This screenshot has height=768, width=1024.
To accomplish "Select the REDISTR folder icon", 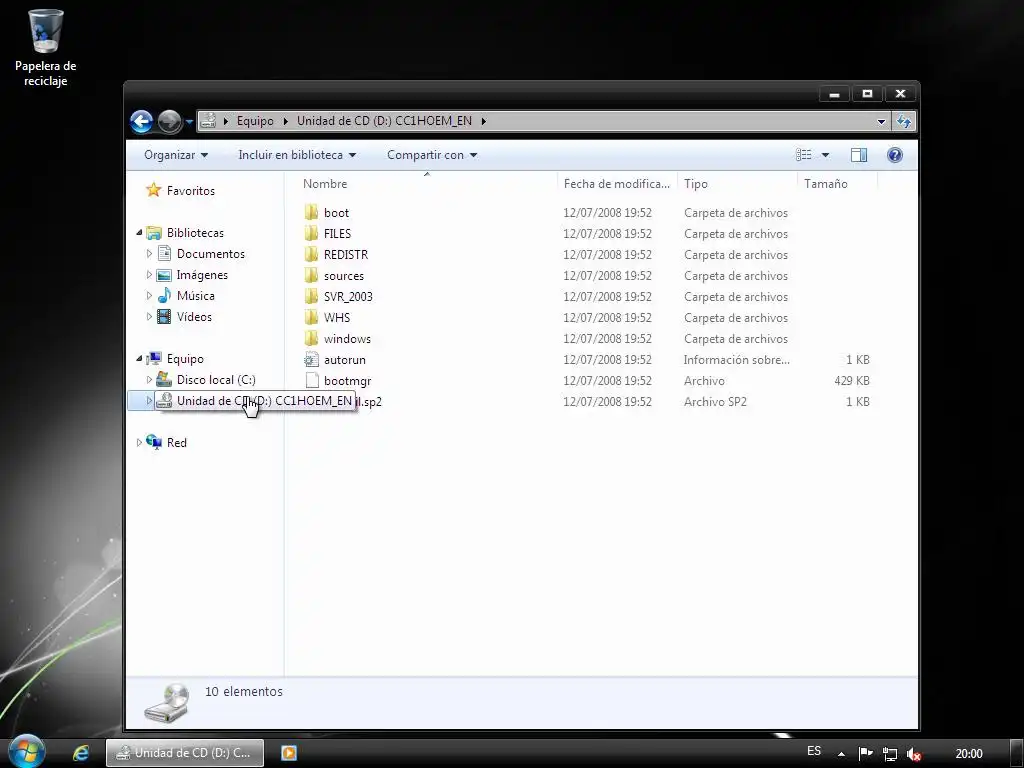I will tap(312, 254).
